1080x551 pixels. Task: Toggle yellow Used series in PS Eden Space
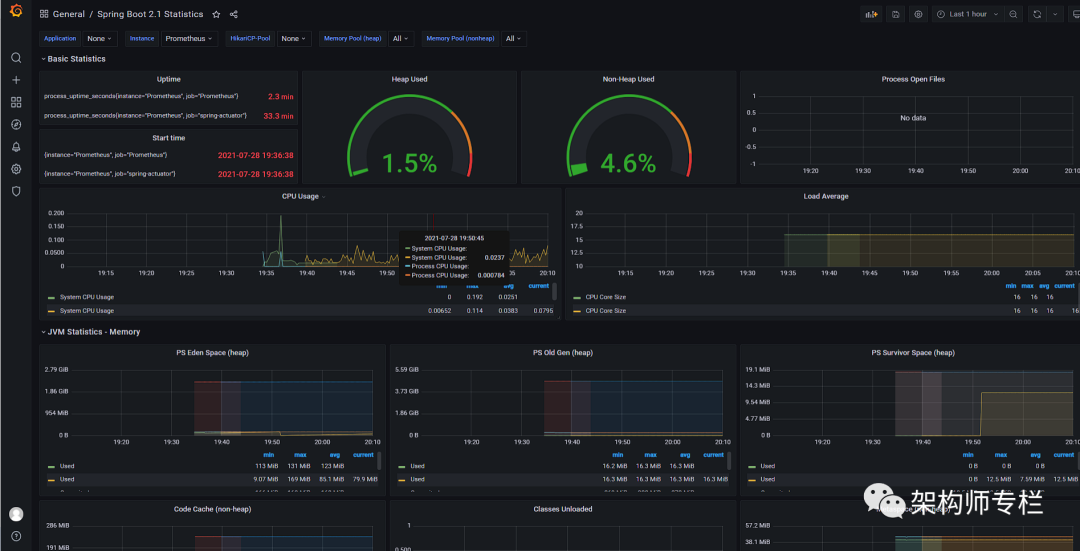click(x=67, y=479)
